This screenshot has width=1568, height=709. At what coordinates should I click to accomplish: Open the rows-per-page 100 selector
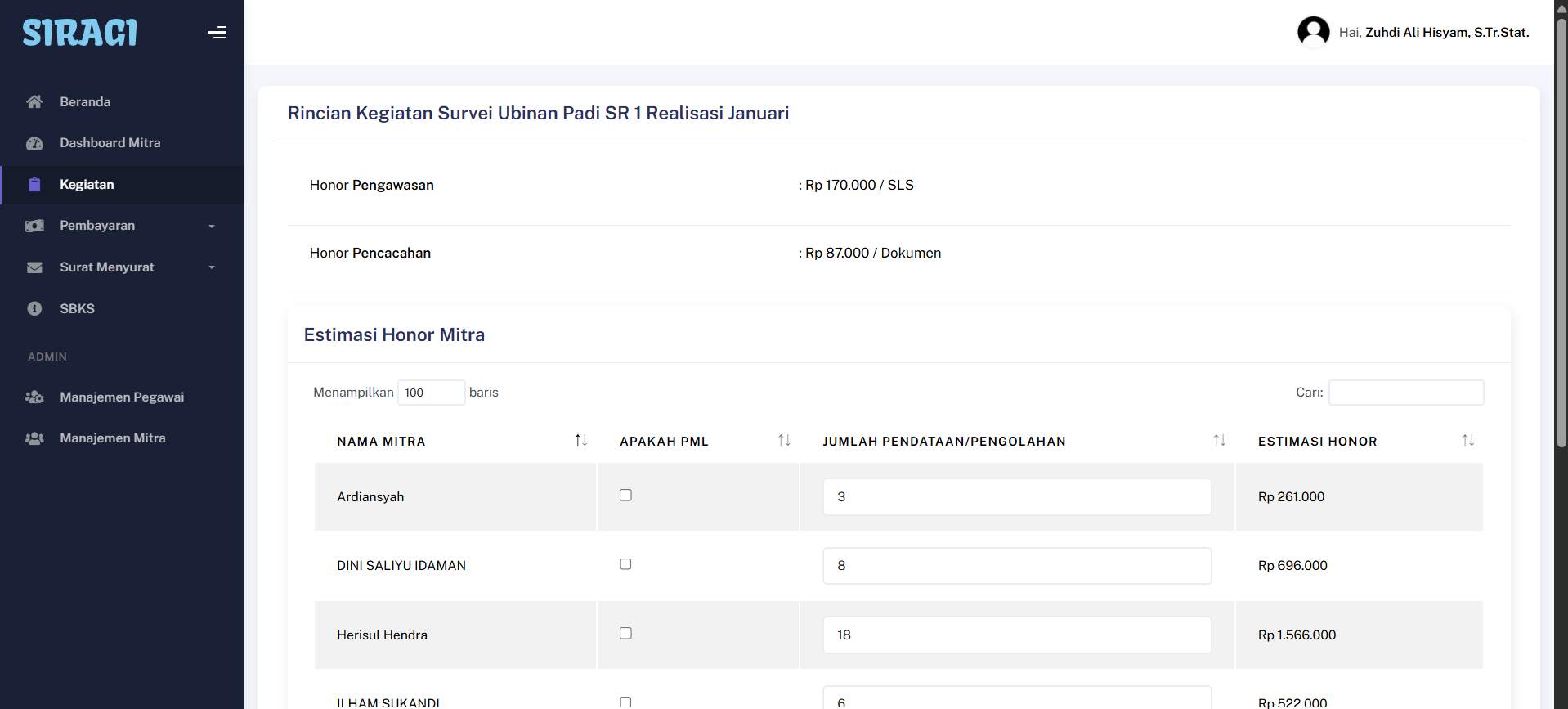point(431,393)
